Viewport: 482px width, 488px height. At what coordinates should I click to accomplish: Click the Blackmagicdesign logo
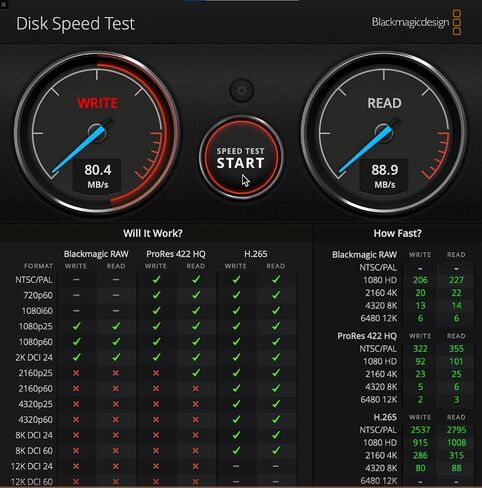click(417, 22)
